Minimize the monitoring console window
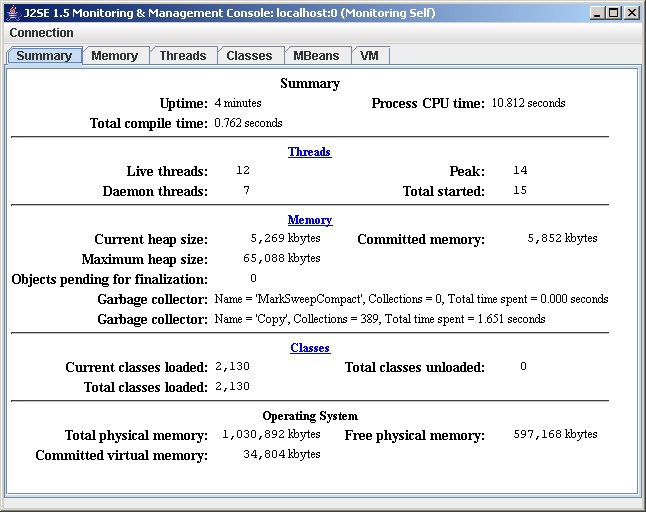646x512 pixels. 597,13
